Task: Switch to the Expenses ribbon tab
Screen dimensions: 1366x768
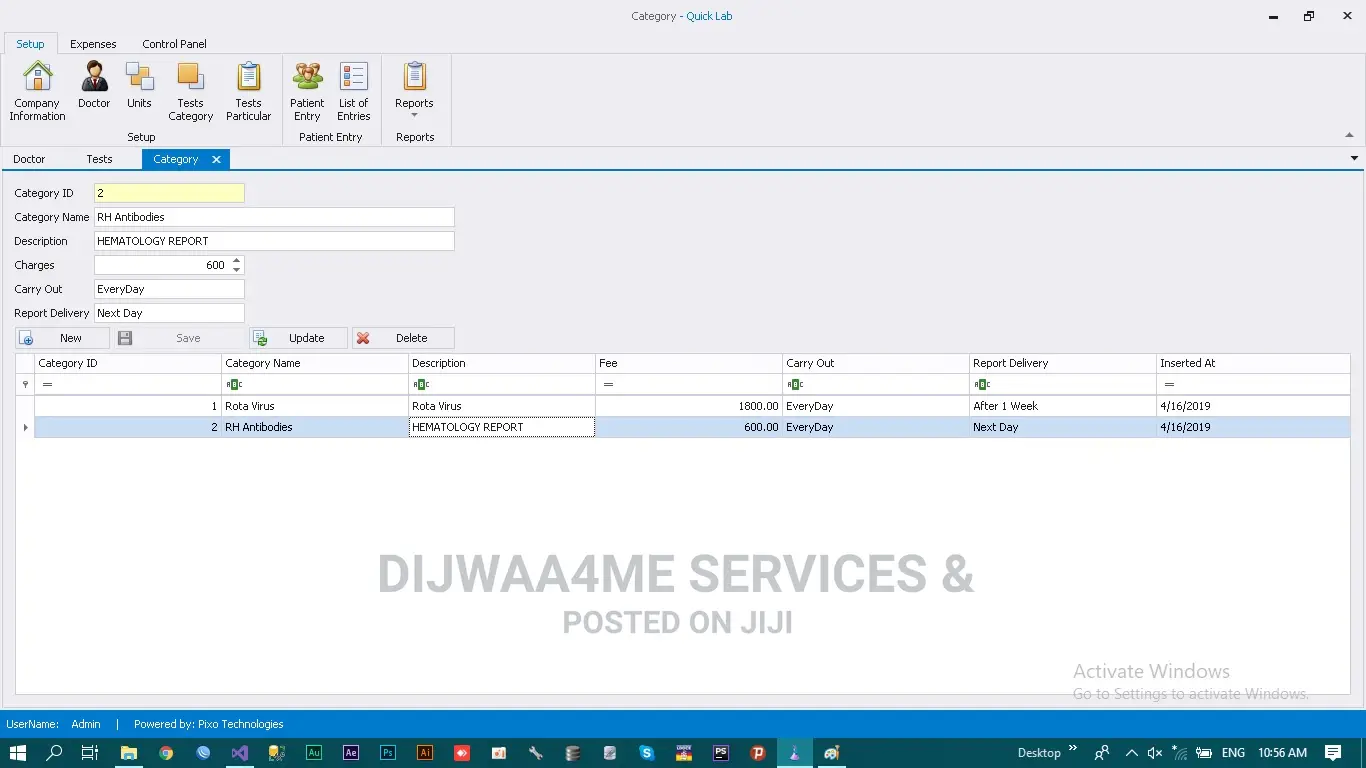Action: tap(93, 44)
